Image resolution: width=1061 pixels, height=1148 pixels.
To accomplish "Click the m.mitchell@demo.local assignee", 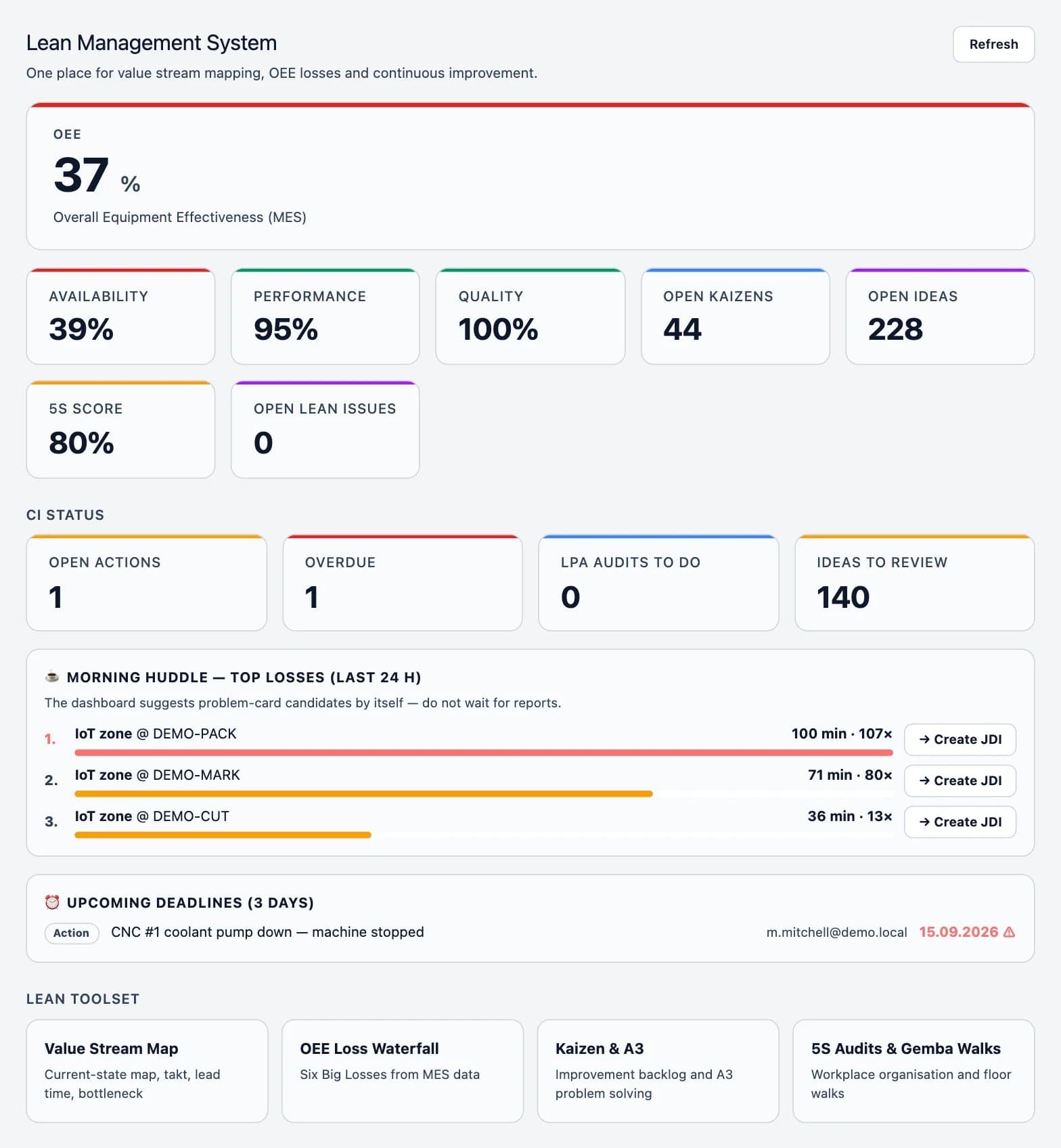I will pos(836,932).
